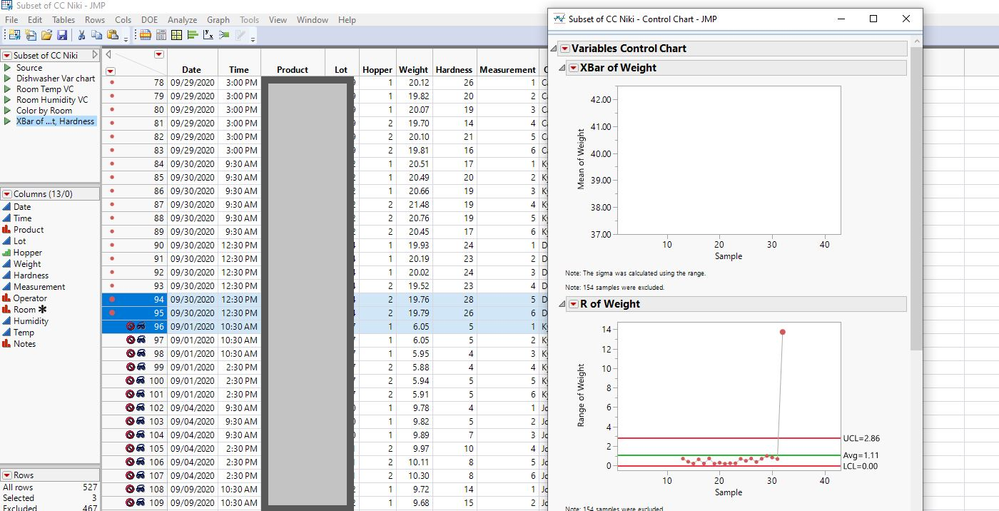Toggle excluded state marker on row 96
This screenshot has height=511, width=999.
click(130, 326)
